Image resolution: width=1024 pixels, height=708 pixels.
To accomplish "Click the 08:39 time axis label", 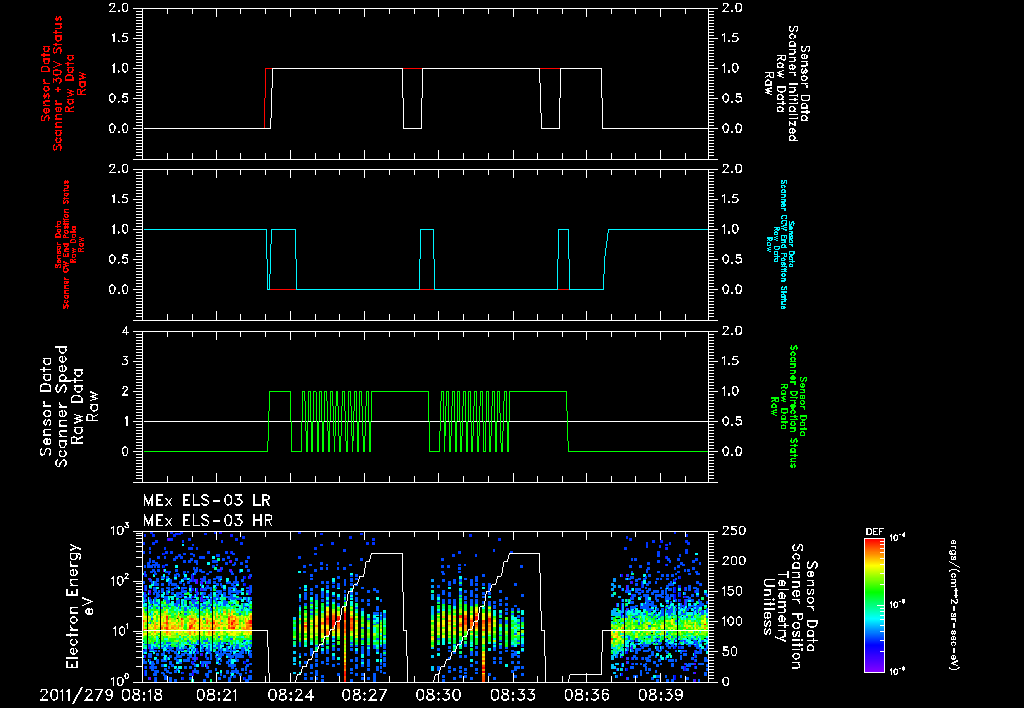I will [x=660, y=695].
